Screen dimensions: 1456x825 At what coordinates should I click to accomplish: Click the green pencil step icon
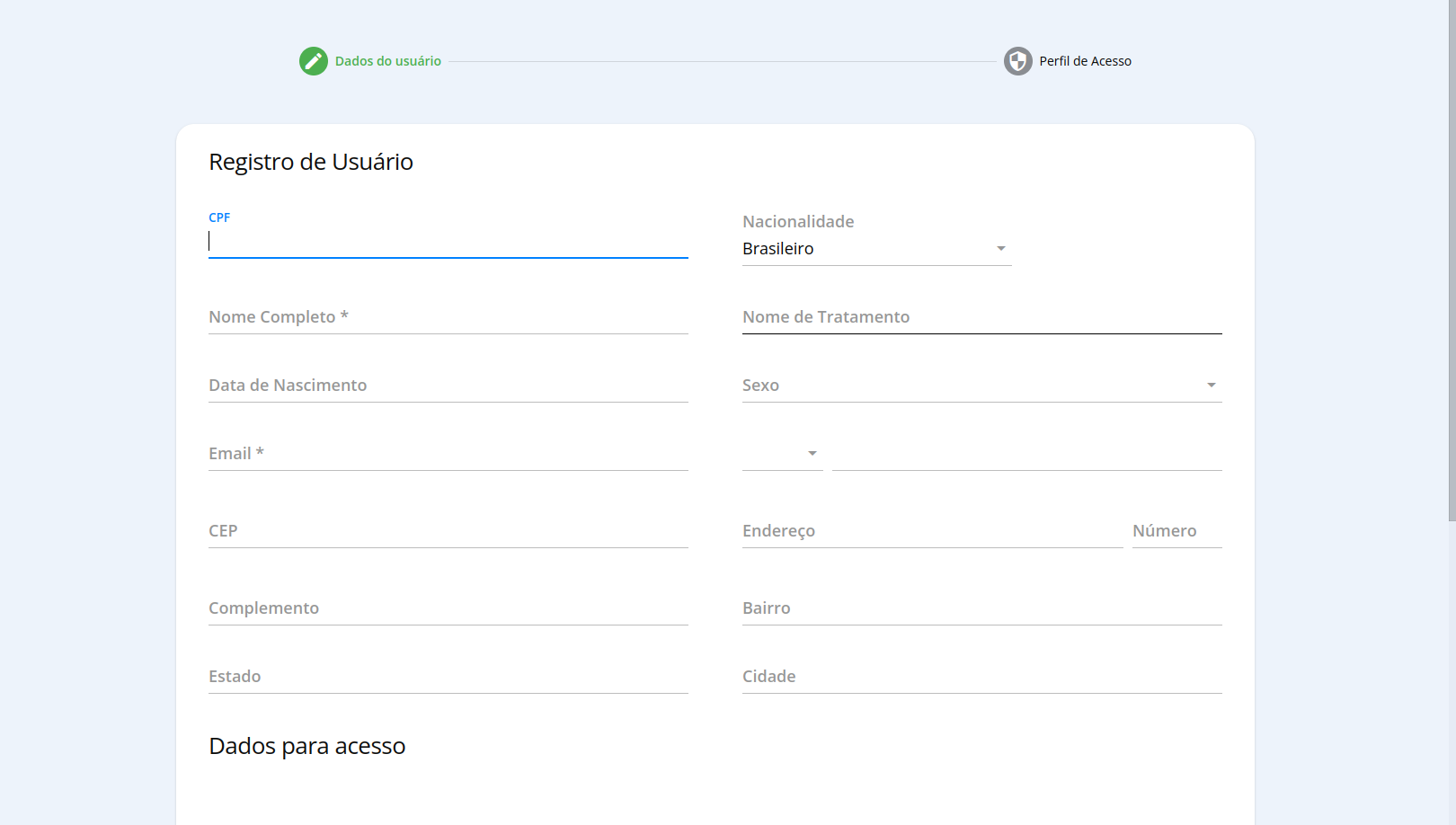pos(313,61)
